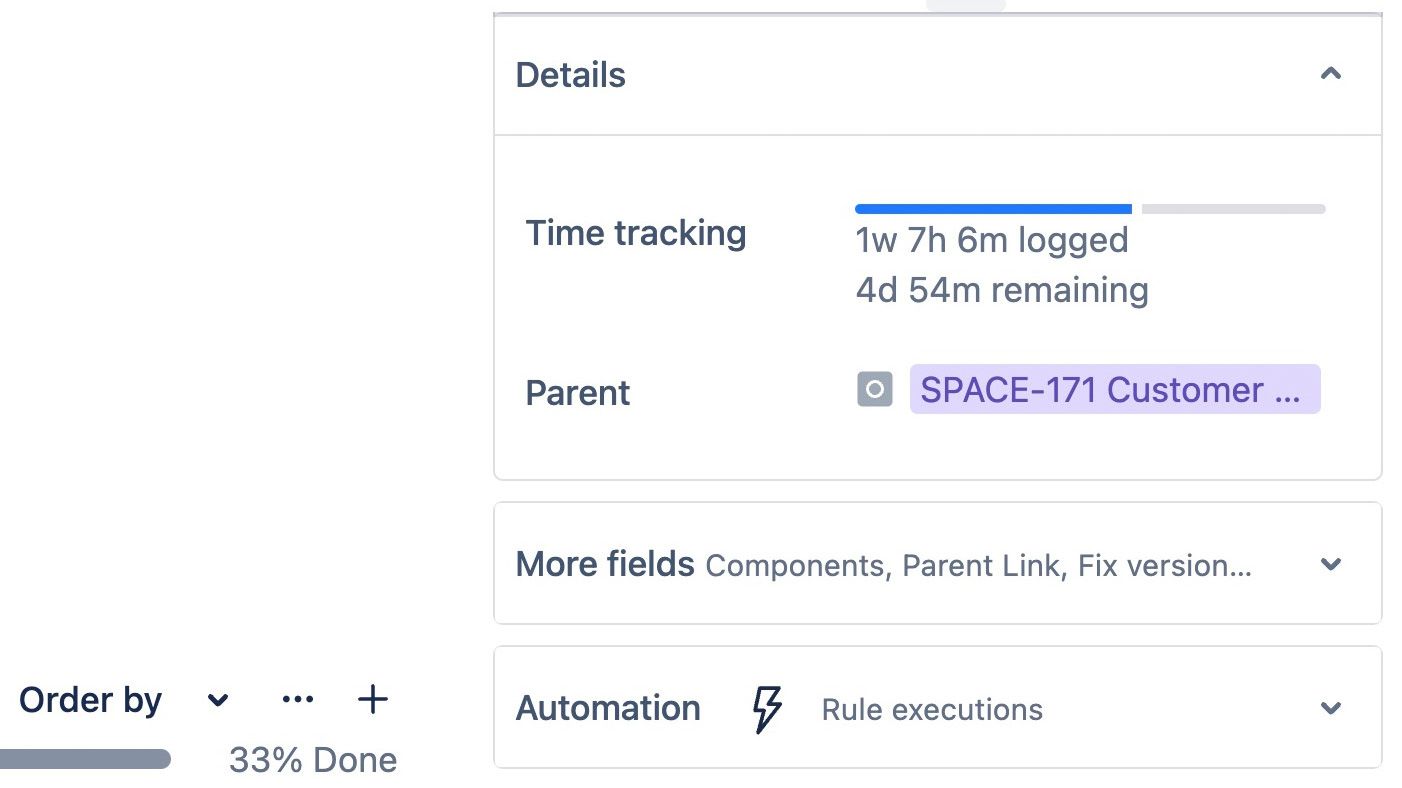
Task: Collapse the Details section with chevron
Action: (1330, 74)
